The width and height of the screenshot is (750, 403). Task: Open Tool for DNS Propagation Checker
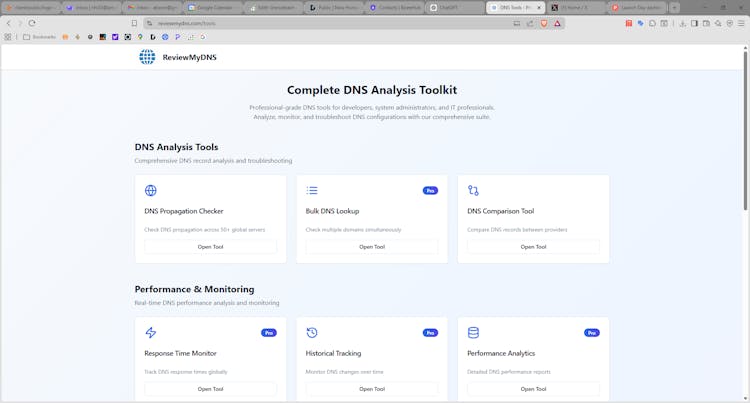(210, 246)
